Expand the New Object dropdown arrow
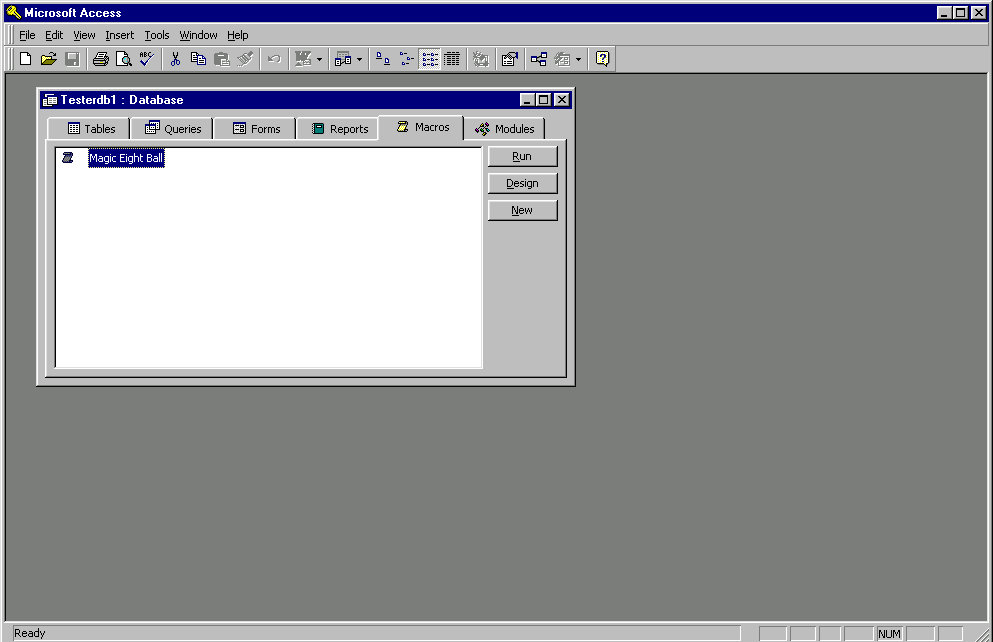This screenshot has height=642, width=993. pyautogui.click(x=578, y=60)
